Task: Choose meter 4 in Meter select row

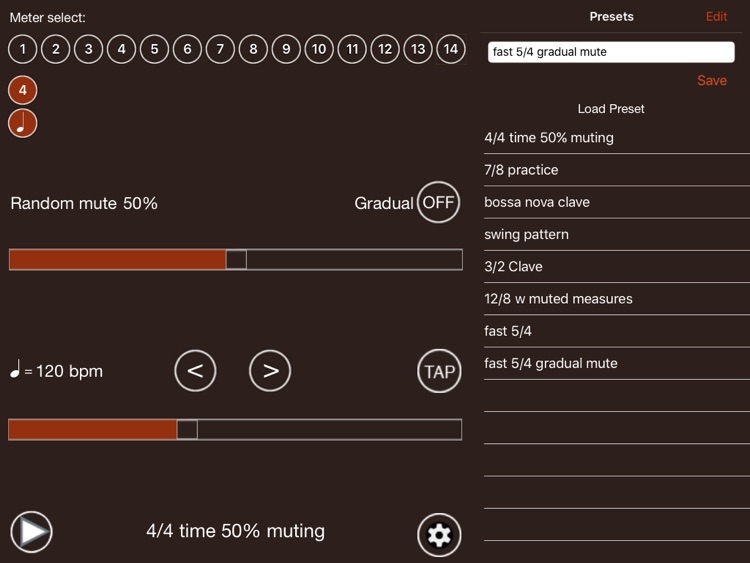Action: click(121, 49)
